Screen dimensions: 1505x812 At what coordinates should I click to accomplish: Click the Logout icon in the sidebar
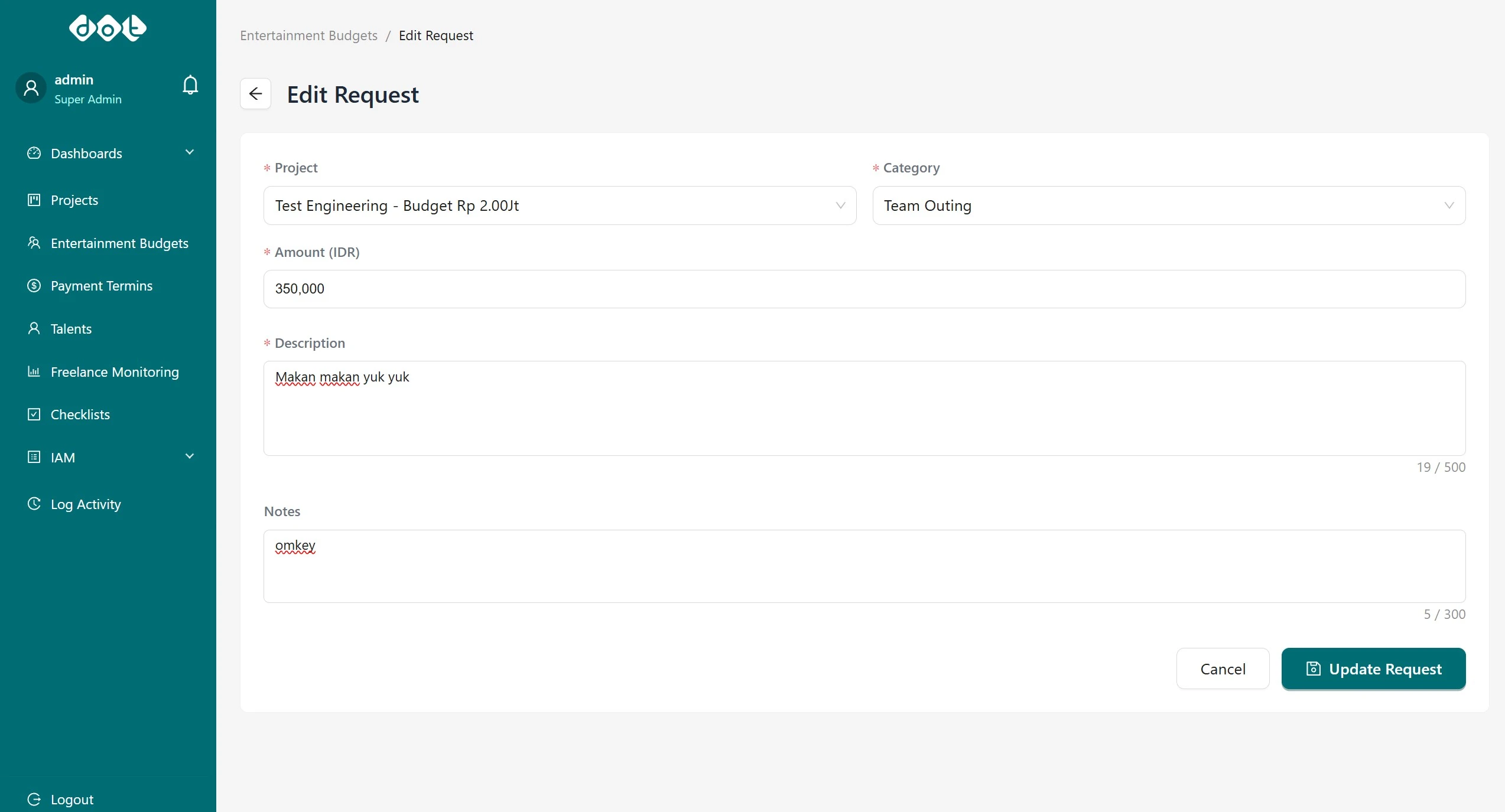pyautogui.click(x=34, y=799)
